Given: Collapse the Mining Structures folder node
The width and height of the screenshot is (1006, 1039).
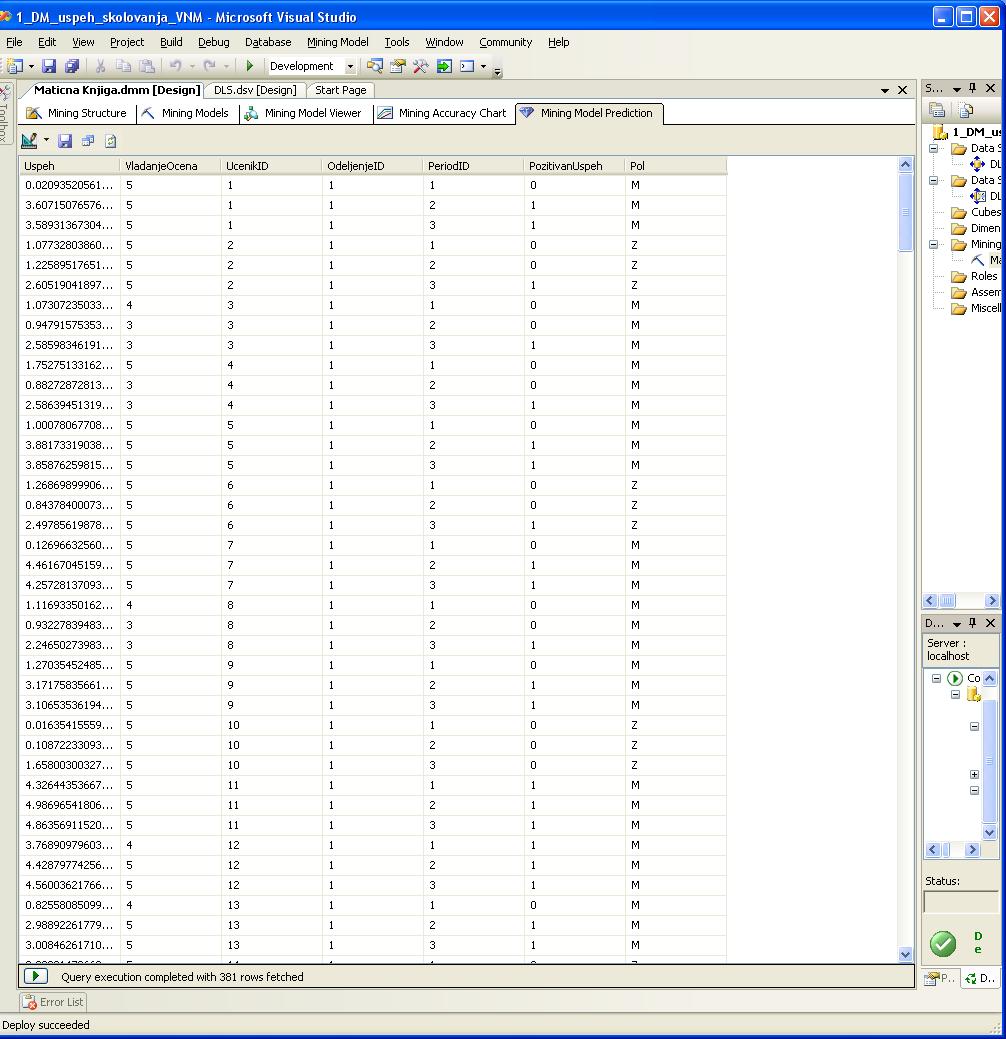Looking at the screenshot, I should pos(933,244).
